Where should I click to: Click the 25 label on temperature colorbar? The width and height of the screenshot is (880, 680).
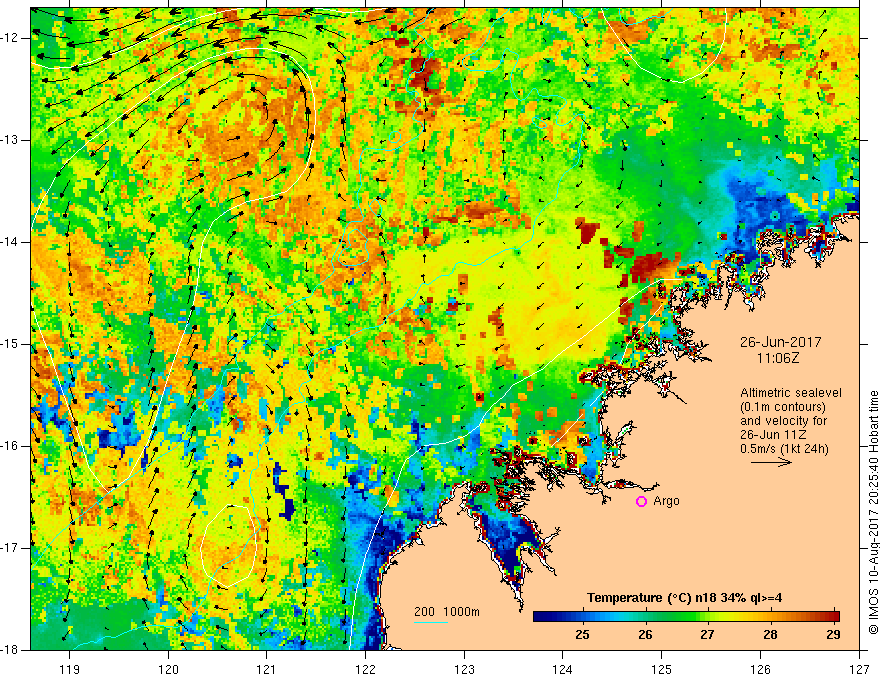coord(582,635)
